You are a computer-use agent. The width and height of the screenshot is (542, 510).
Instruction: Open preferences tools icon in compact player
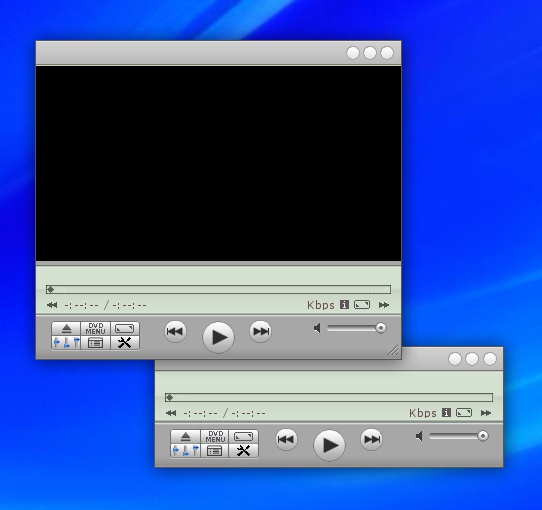(x=244, y=451)
